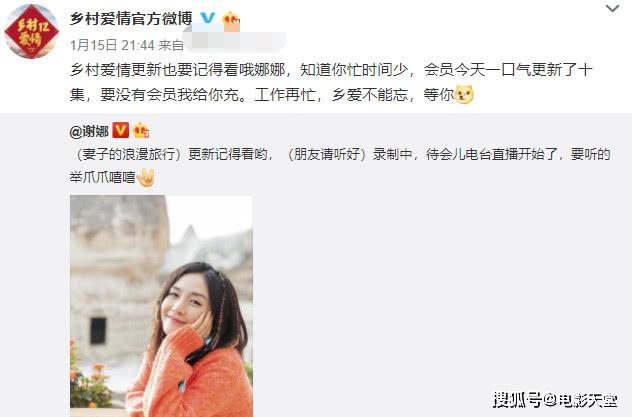Click the 搜狐号@电影天堂 watermark
The width and height of the screenshot is (632, 417).
click(x=555, y=400)
